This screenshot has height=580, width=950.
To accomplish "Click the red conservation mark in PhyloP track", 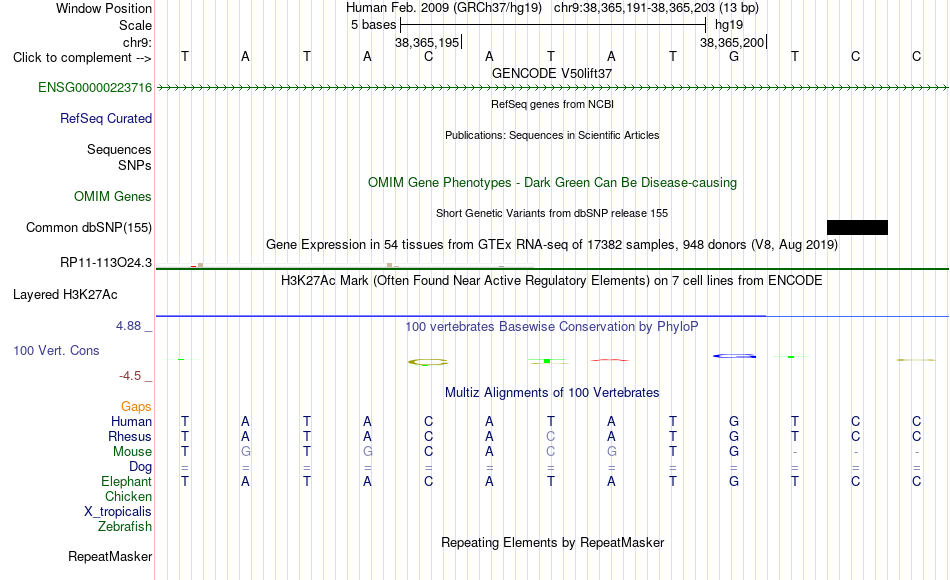I will tap(610, 360).
